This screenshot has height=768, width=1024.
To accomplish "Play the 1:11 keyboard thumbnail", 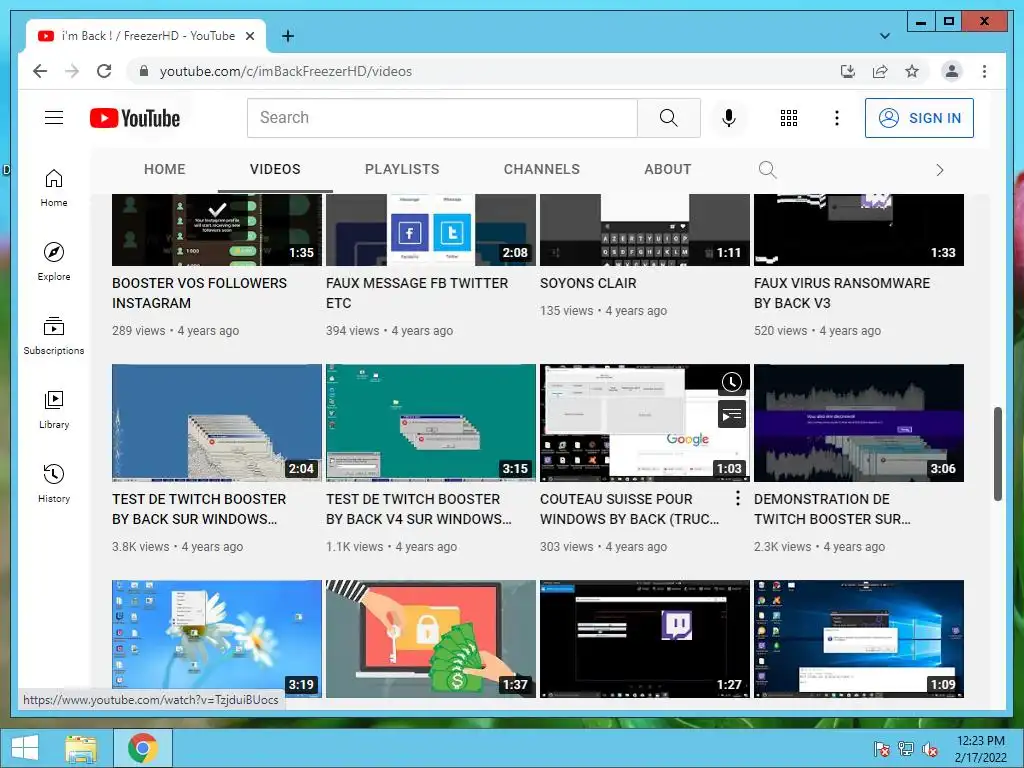I will [645, 230].
